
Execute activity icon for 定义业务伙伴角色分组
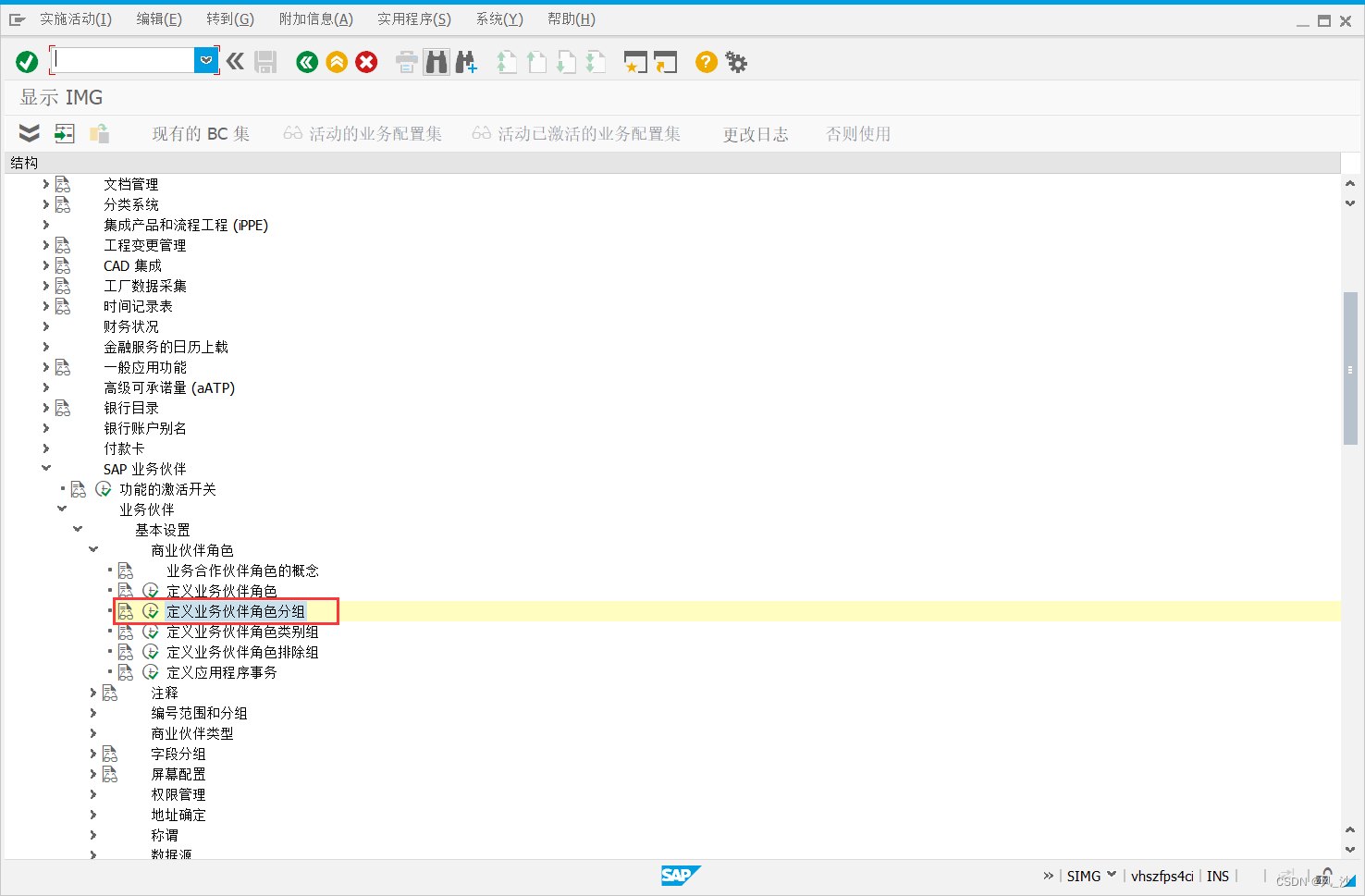click(x=151, y=611)
